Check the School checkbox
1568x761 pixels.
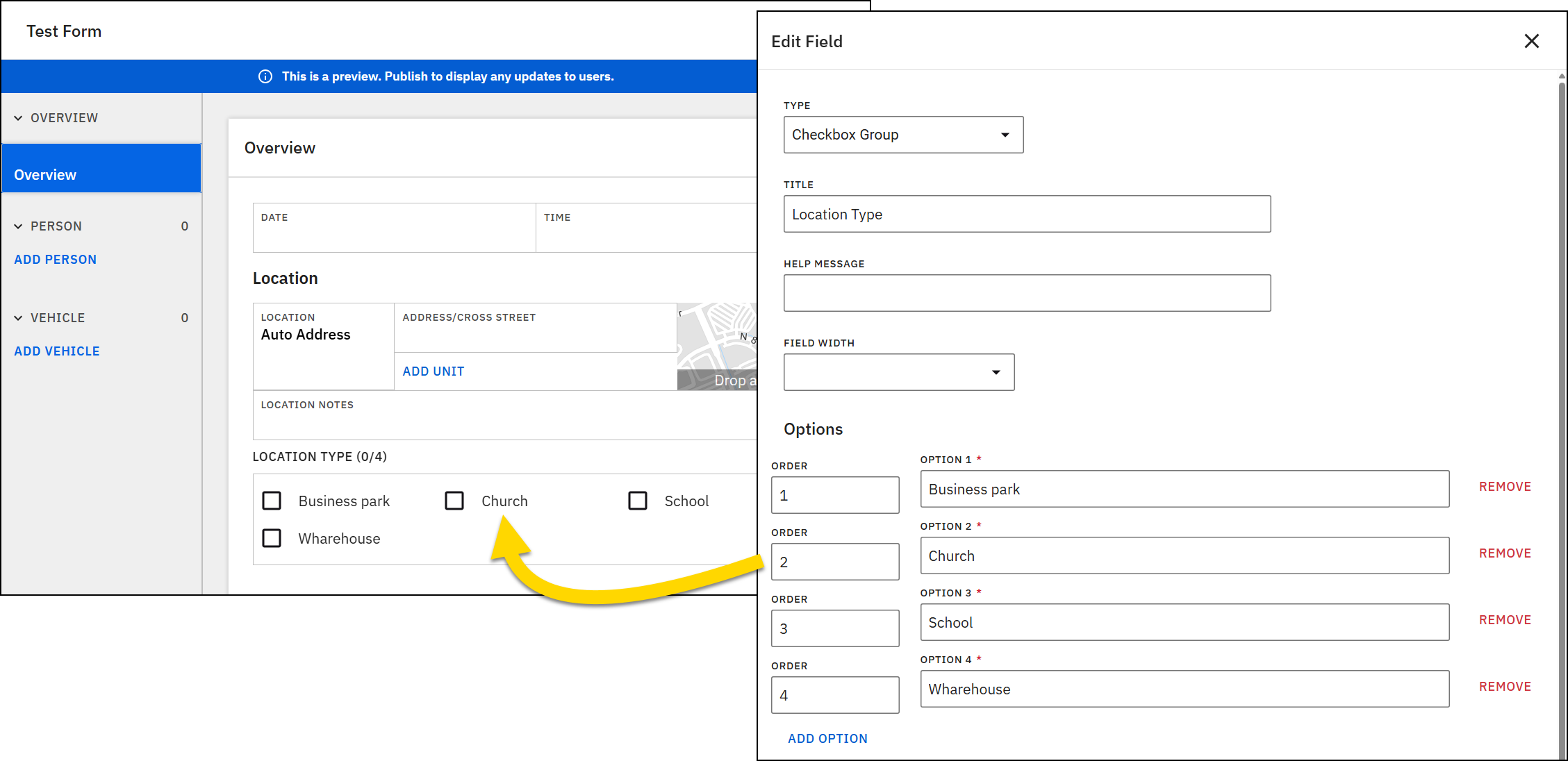(638, 500)
